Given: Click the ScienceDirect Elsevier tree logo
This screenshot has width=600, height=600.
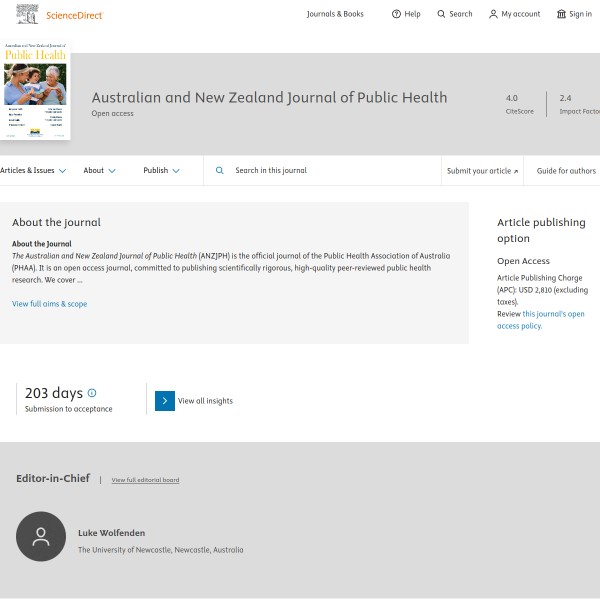Looking at the screenshot, I should [x=27, y=14].
